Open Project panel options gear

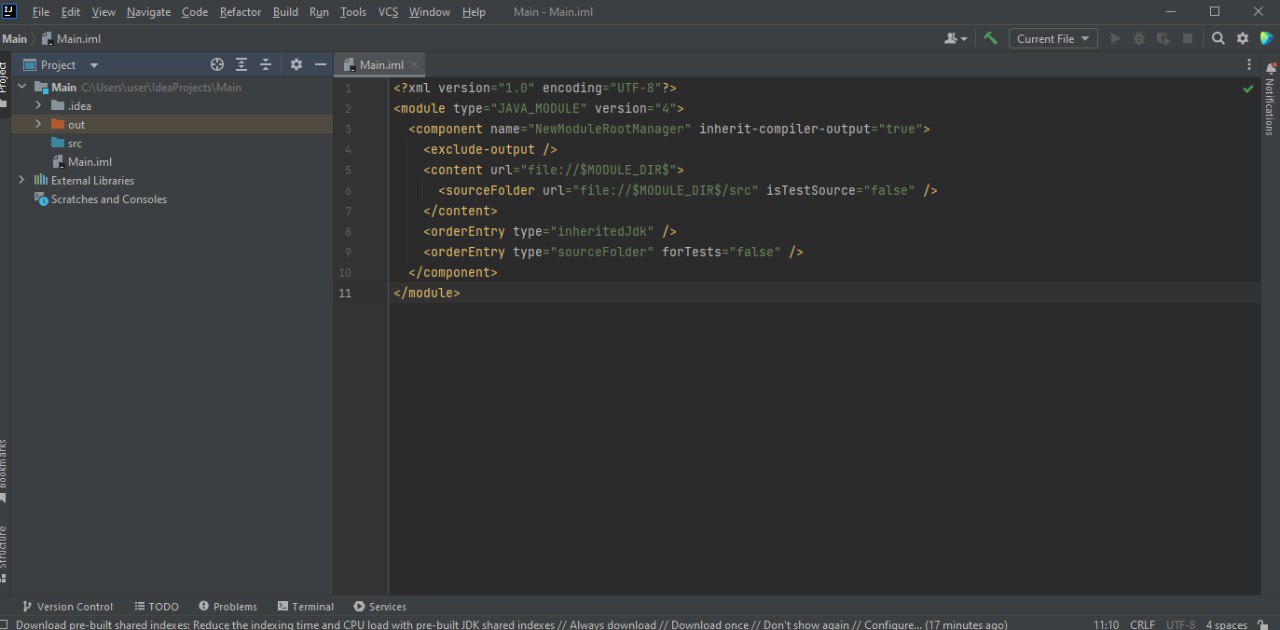tap(296, 64)
